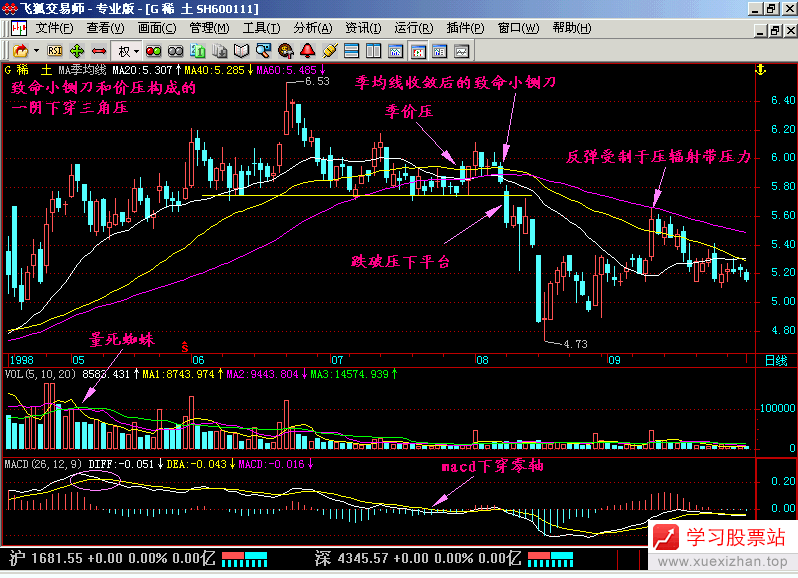Click the 06 month marker on time axis
Image resolution: width=798 pixels, height=578 pixels.
pyautogui.click(x=198, y=360)
